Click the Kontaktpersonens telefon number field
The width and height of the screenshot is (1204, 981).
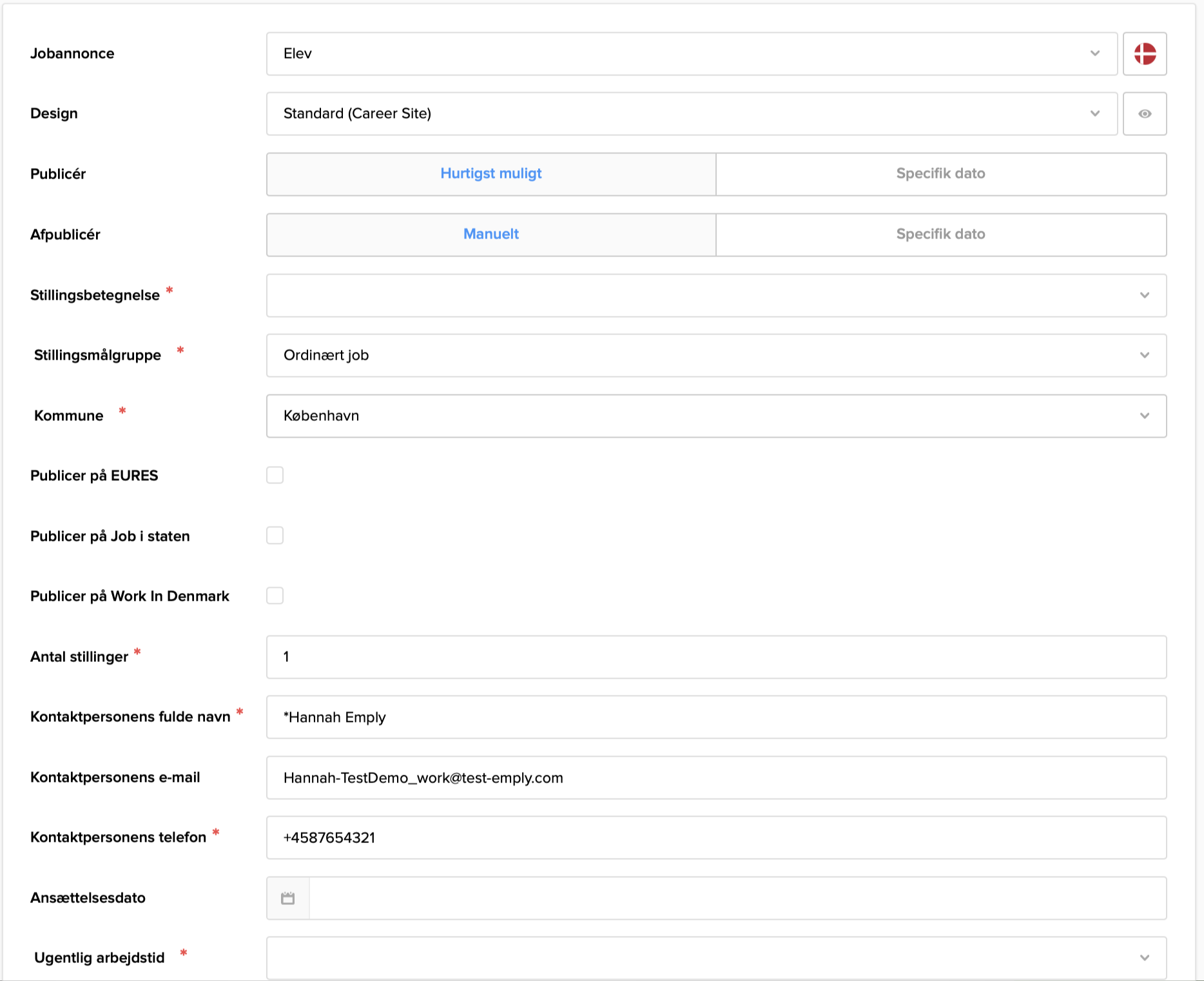point(715,838)
